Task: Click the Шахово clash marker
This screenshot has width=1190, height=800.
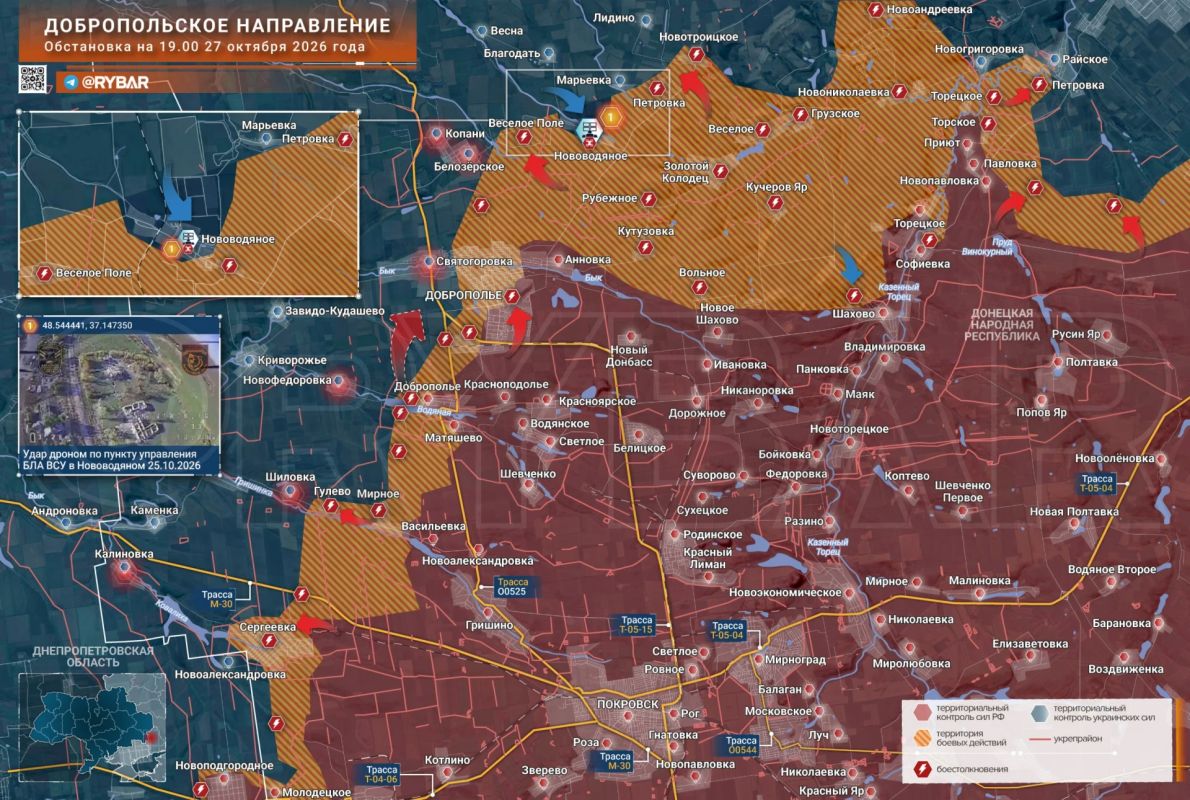Action: (x=853, y=297)
